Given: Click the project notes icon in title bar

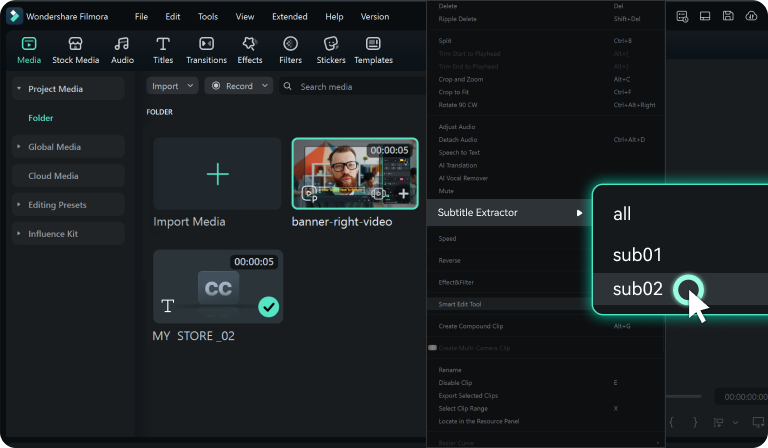Looking at the screenshot, I should 682,17.
